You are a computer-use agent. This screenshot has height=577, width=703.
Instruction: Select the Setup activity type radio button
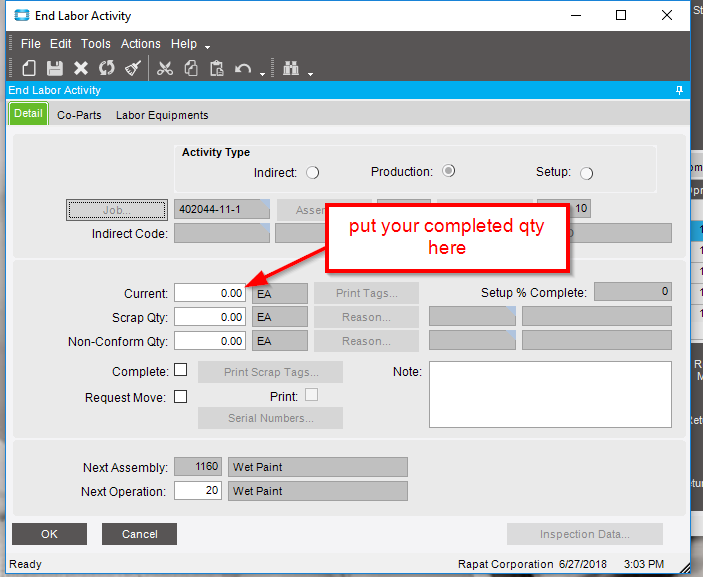pos(586,173)
